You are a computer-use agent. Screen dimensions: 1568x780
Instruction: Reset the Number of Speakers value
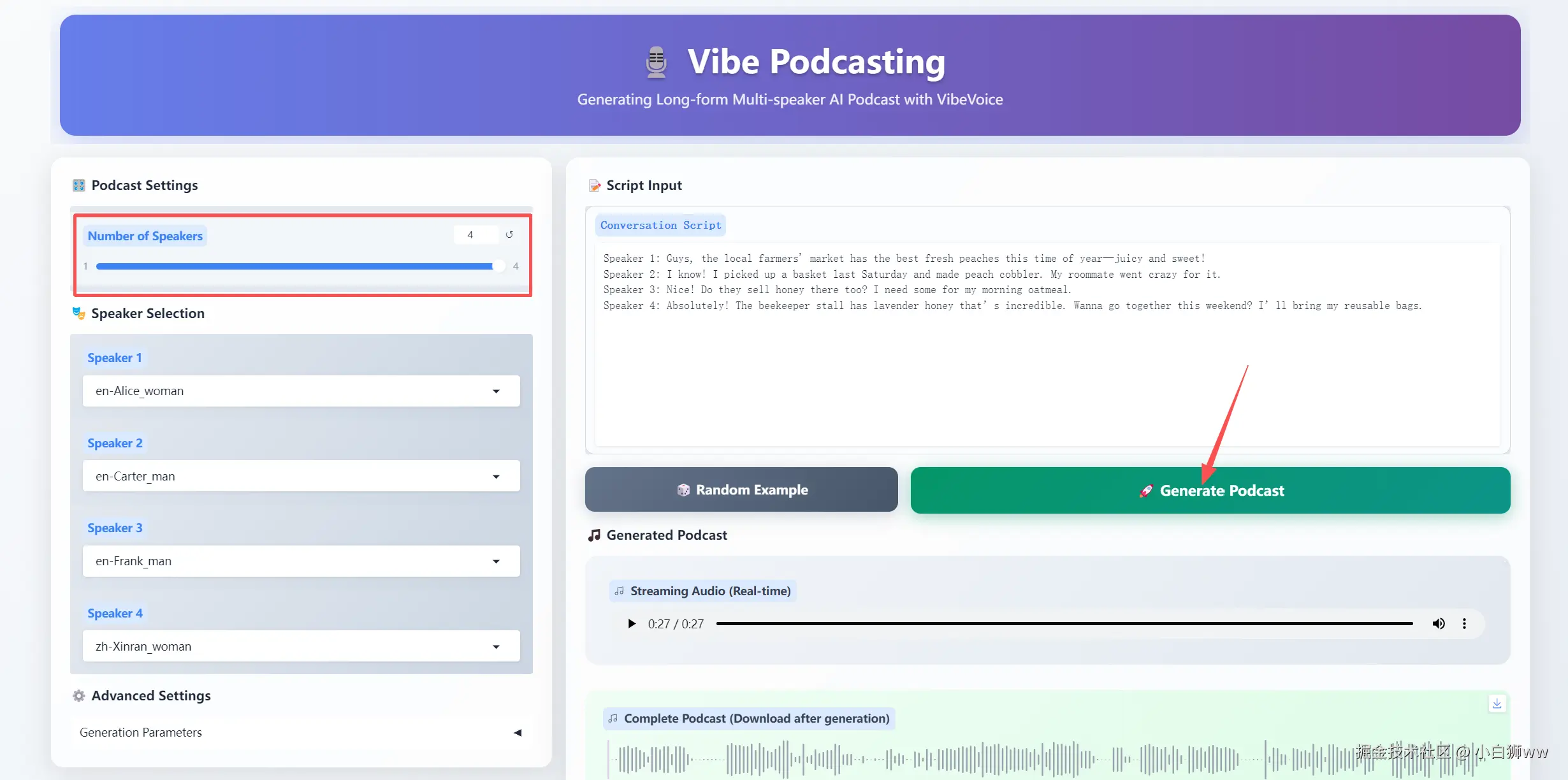pos(509,235)
